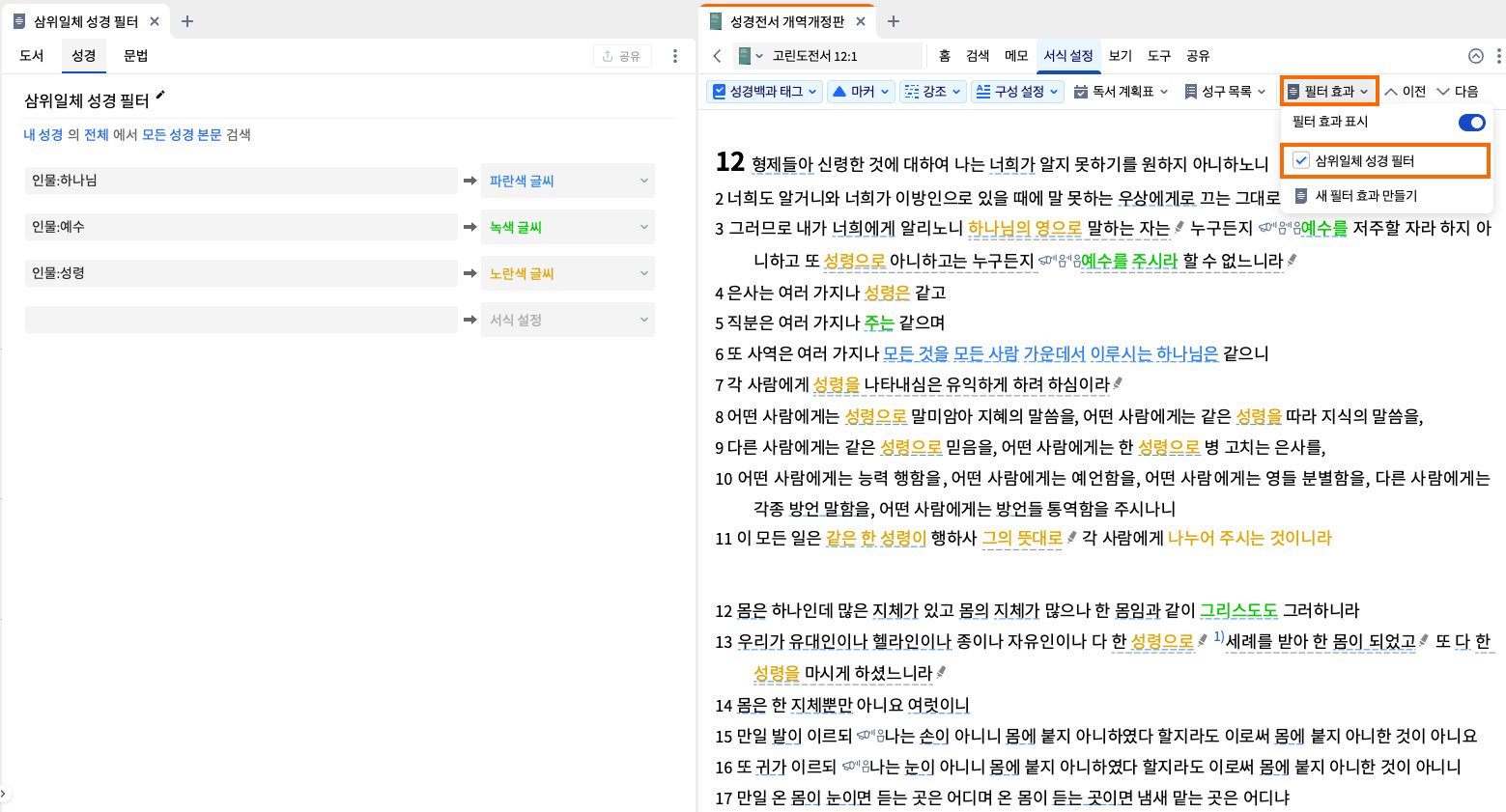Close the 삼위일체 성경 필터 tab
1506x812 pixels.
click(155, 21)
